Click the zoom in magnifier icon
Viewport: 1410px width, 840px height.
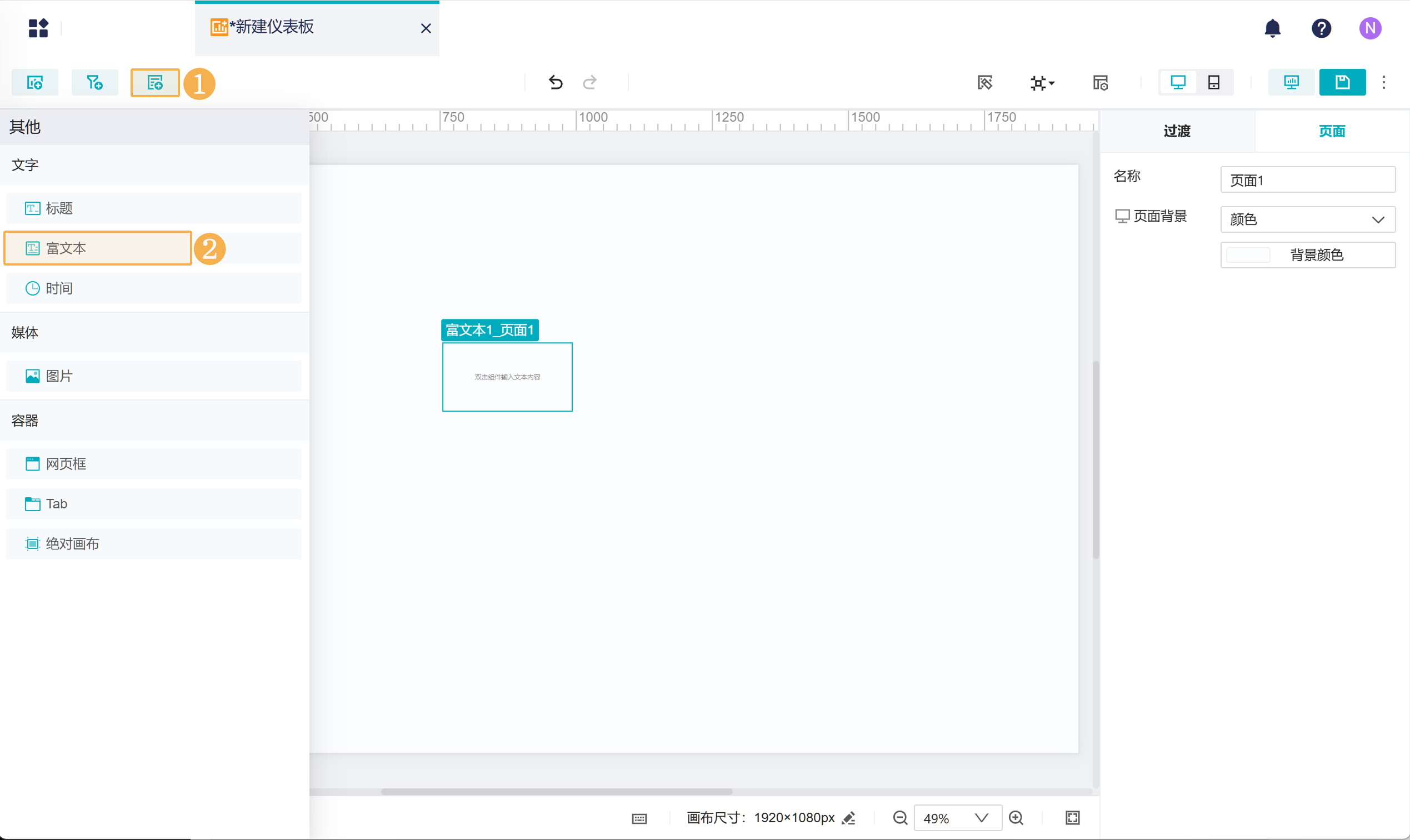point(1016,818)
